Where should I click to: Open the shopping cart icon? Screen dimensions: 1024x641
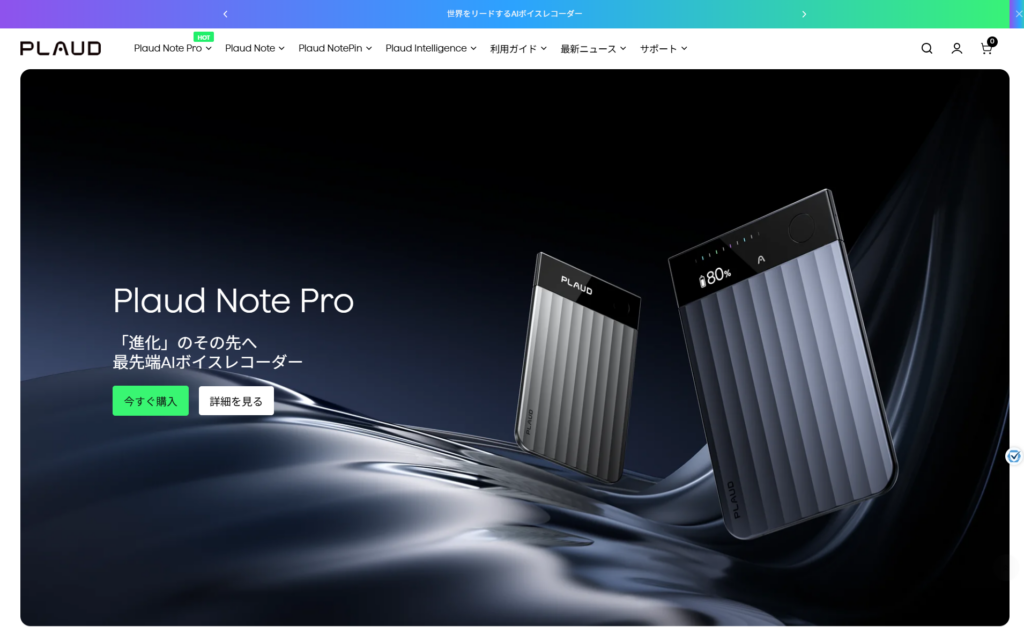click(987, 47)
